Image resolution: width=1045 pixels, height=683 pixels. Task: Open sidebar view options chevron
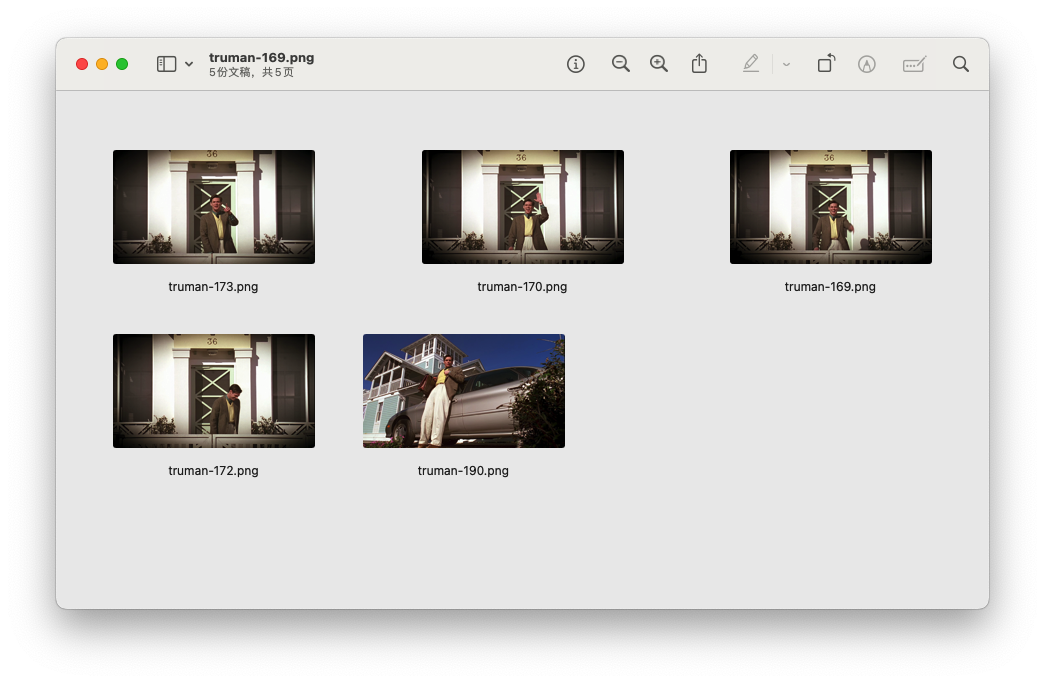point(189,64)
